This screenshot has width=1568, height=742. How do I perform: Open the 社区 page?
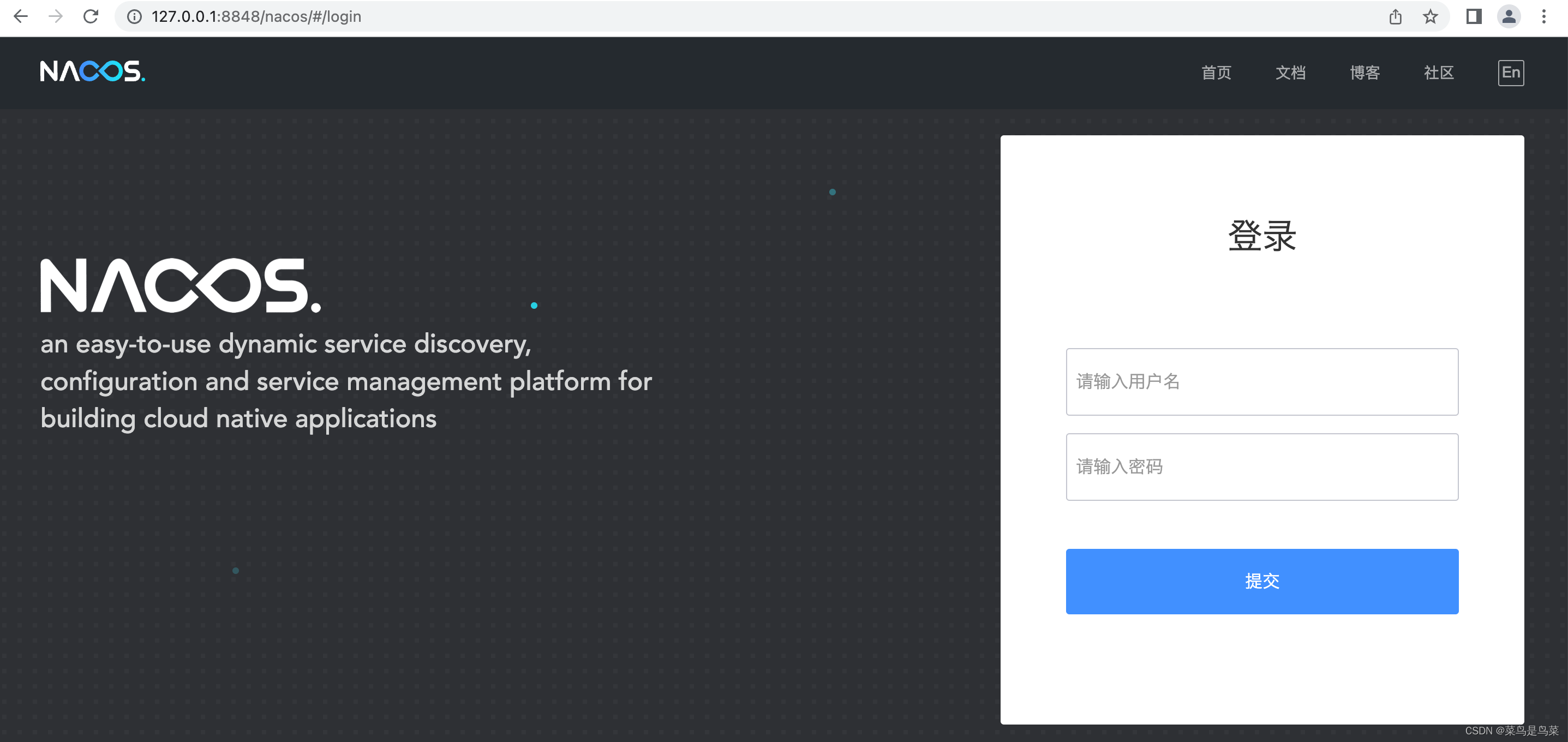pos(1438,73)
